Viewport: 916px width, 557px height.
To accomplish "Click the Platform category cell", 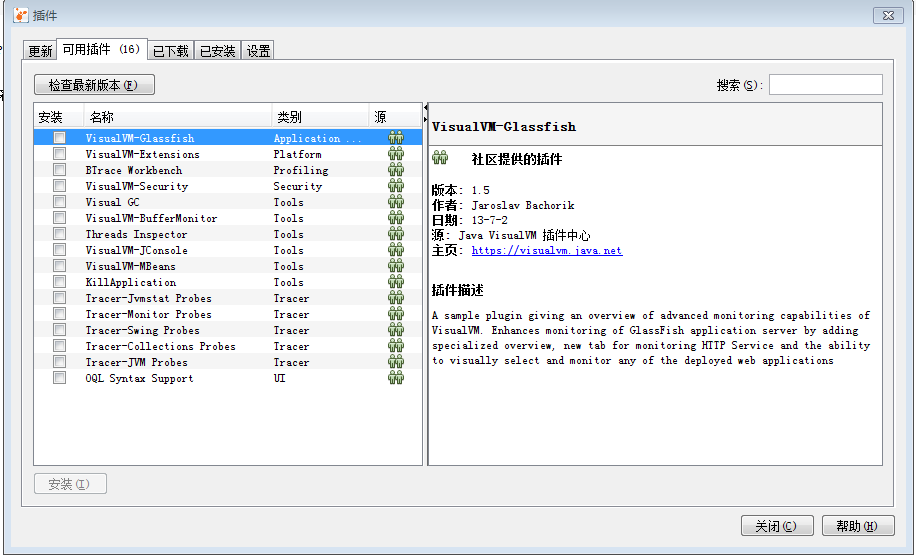I will tap(297, 154).
